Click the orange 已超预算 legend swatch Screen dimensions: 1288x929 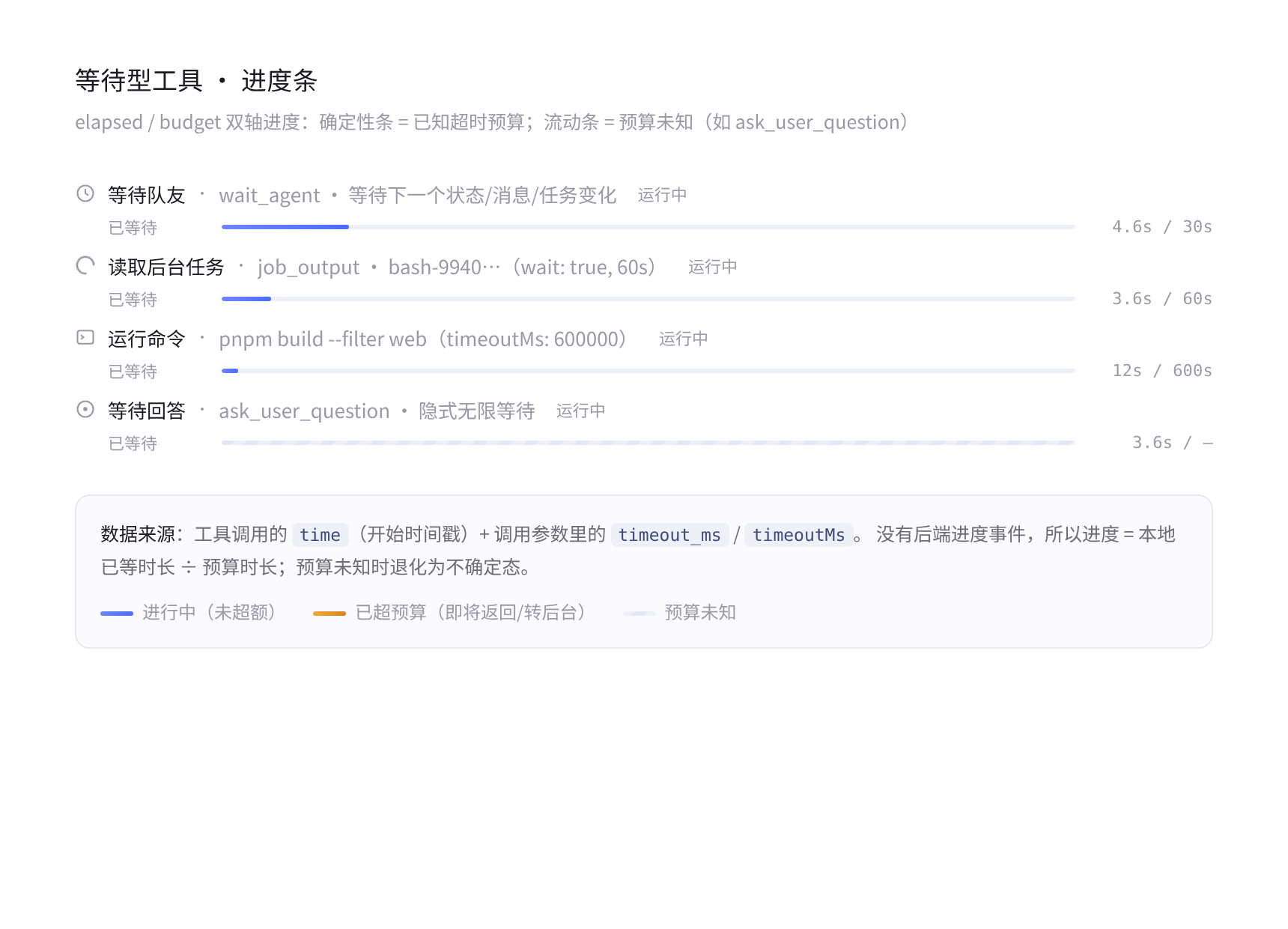(329, 614)
